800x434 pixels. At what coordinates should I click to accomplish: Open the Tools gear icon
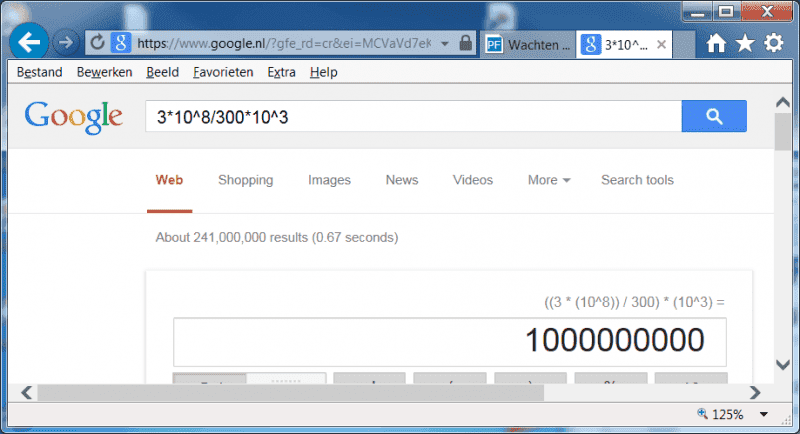773,43
